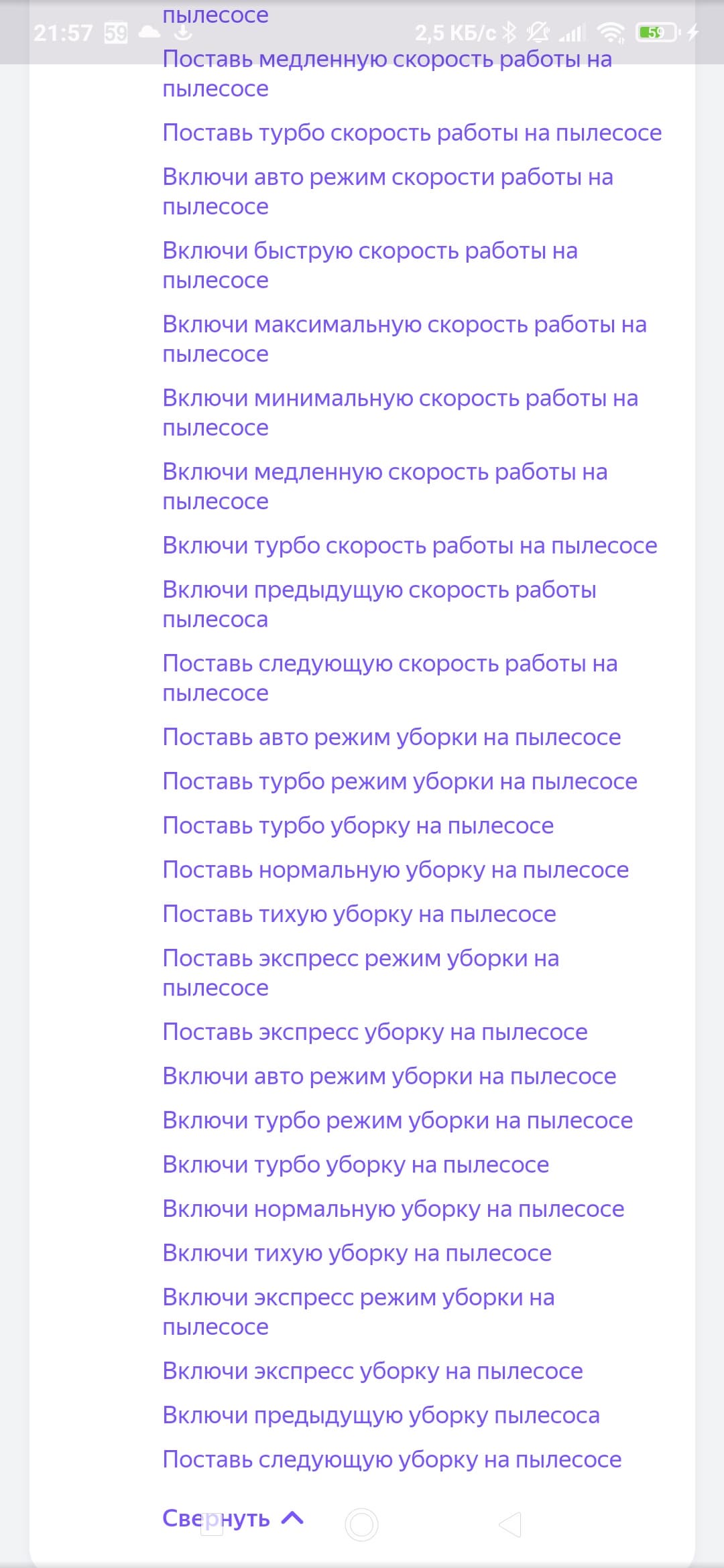Tap the cloud icon in status bar
Viewport: 724px width, 1568px height.
click(149, 32)
